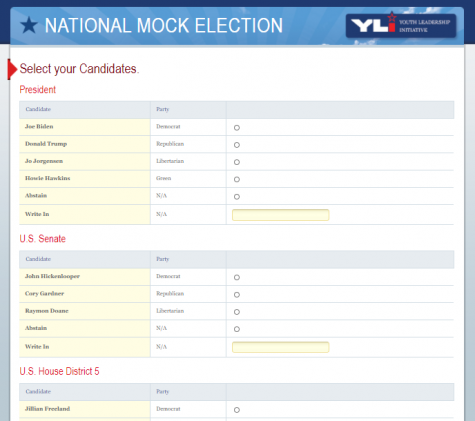Click the blue star icon in header
The height and width of the screenshot is (421, 475).
pyautogui.click(x=29, y=25)
